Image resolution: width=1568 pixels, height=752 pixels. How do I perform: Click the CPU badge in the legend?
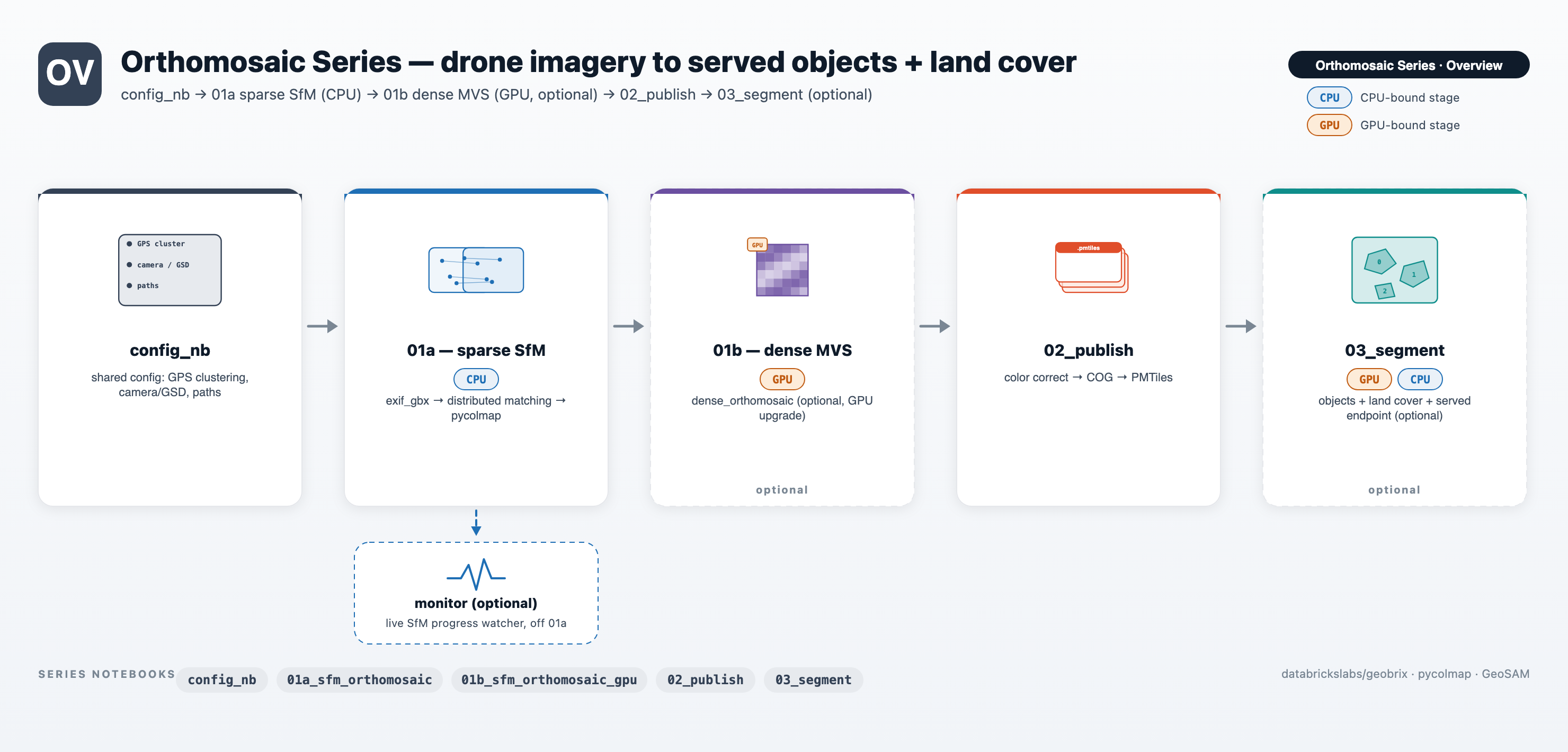click(1329, 97)
